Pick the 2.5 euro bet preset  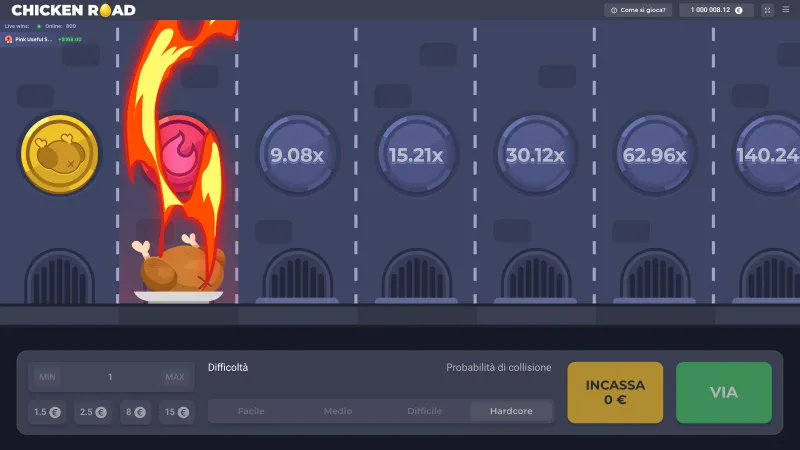(x=93, y=412)
